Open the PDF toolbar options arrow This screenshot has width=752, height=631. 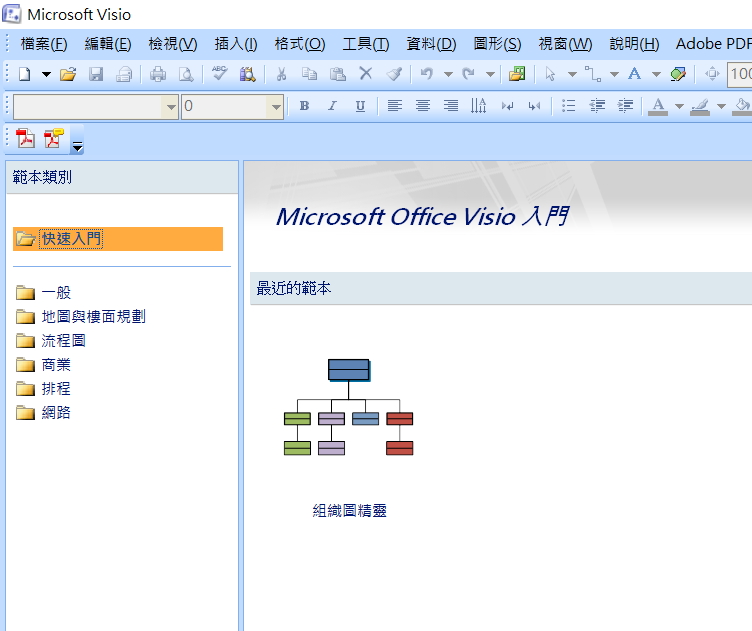click(77, 146)
